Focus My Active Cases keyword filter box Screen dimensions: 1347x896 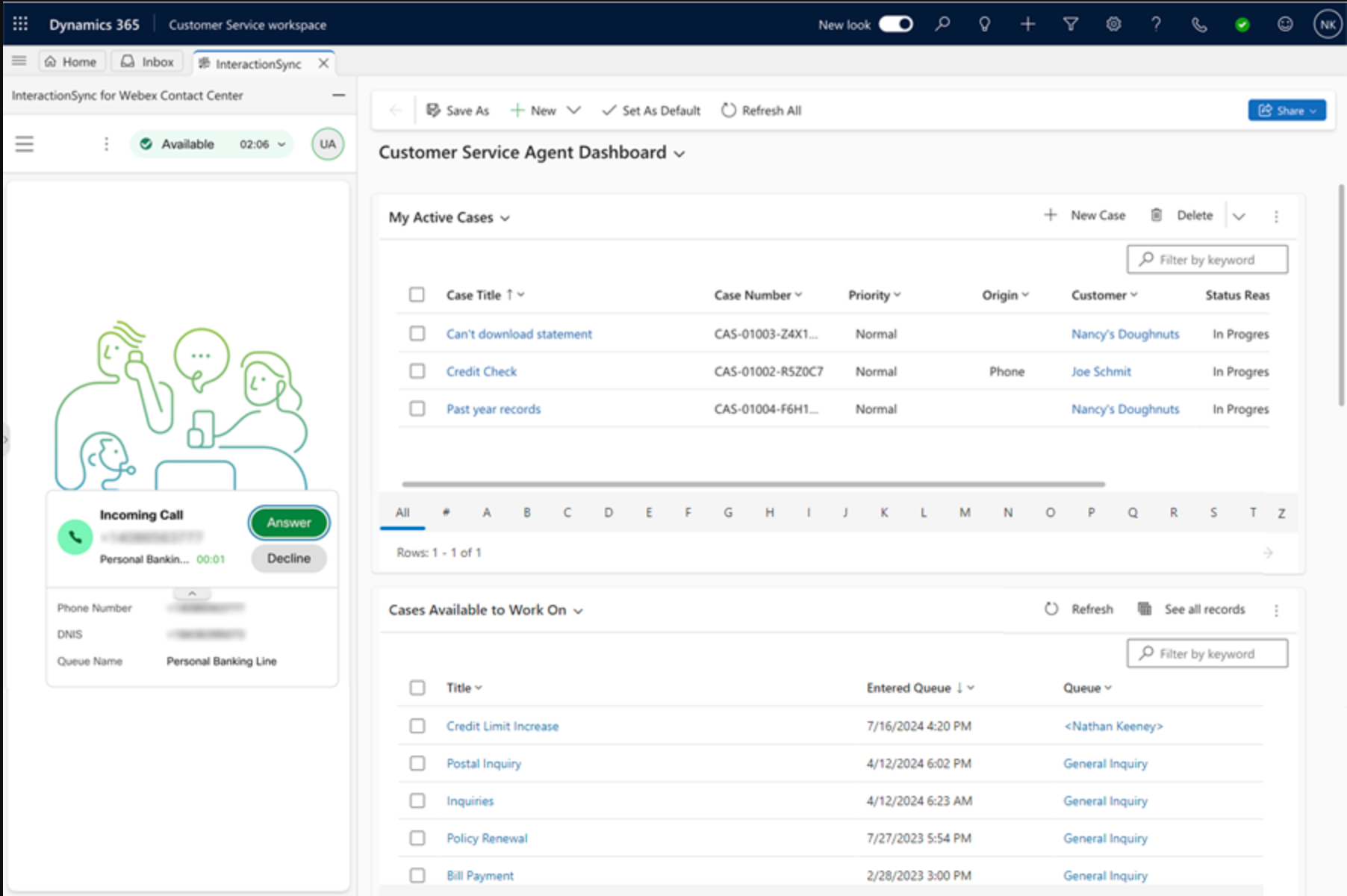tap(1207, 260)
